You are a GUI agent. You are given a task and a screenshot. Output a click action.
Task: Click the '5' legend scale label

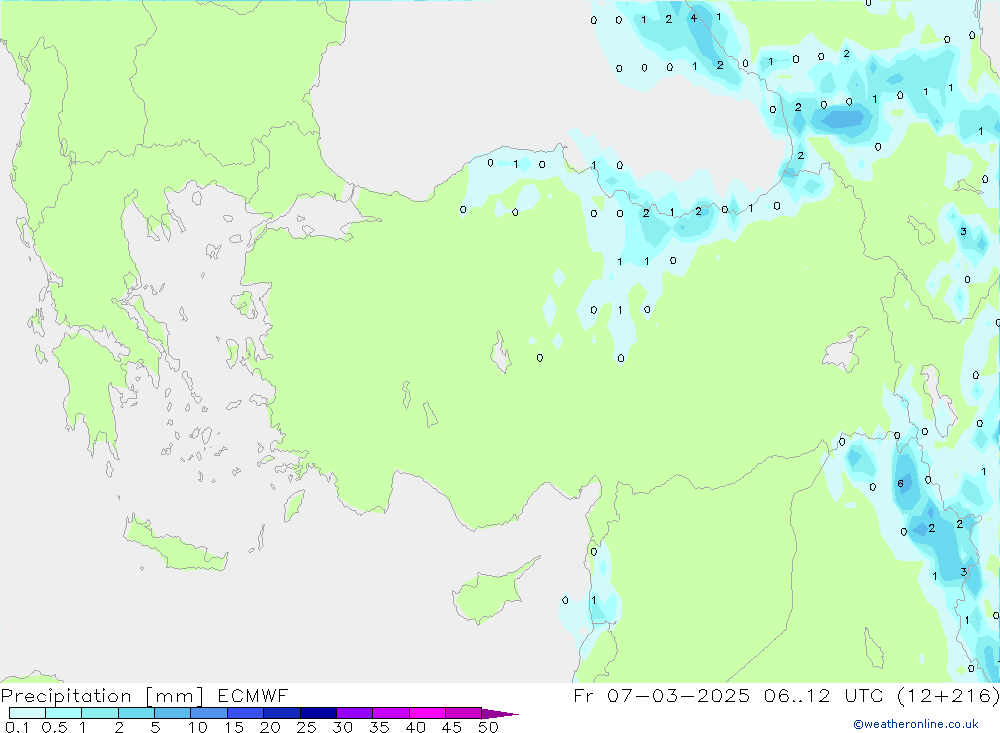(155, 727)
